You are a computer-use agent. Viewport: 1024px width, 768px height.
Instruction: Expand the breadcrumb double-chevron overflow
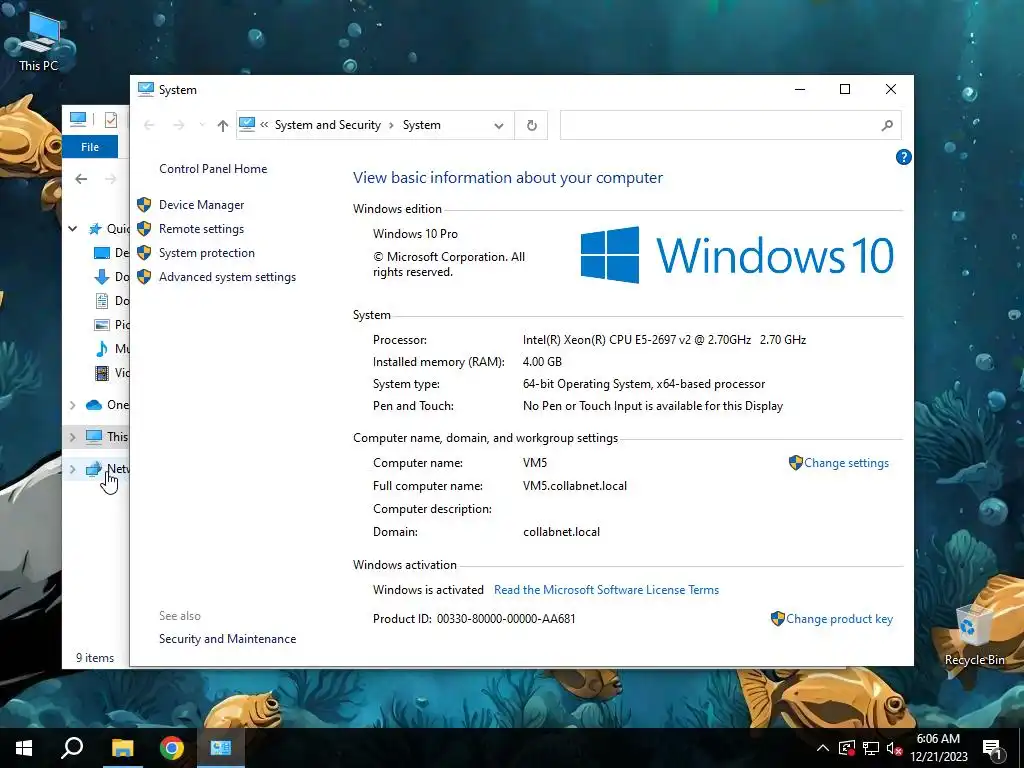tap(264, 125)
